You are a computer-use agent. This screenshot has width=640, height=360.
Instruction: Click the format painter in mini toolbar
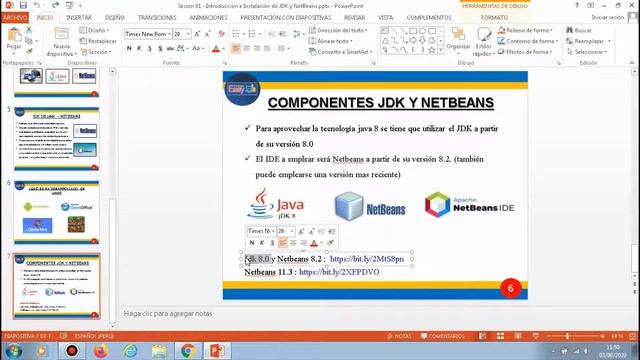tap(330, 243)
